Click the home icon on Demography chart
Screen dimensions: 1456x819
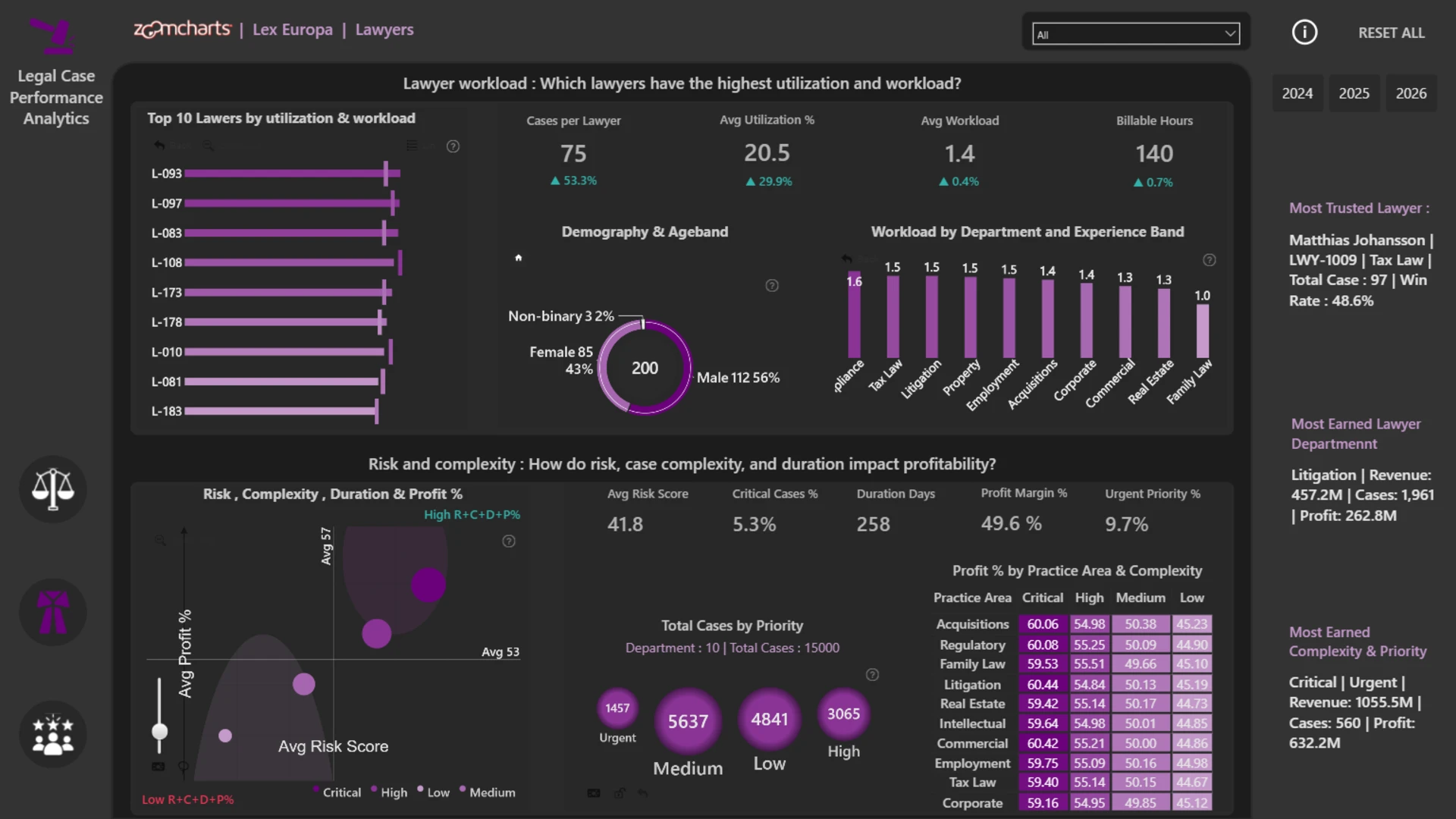[x=519, y=258]
